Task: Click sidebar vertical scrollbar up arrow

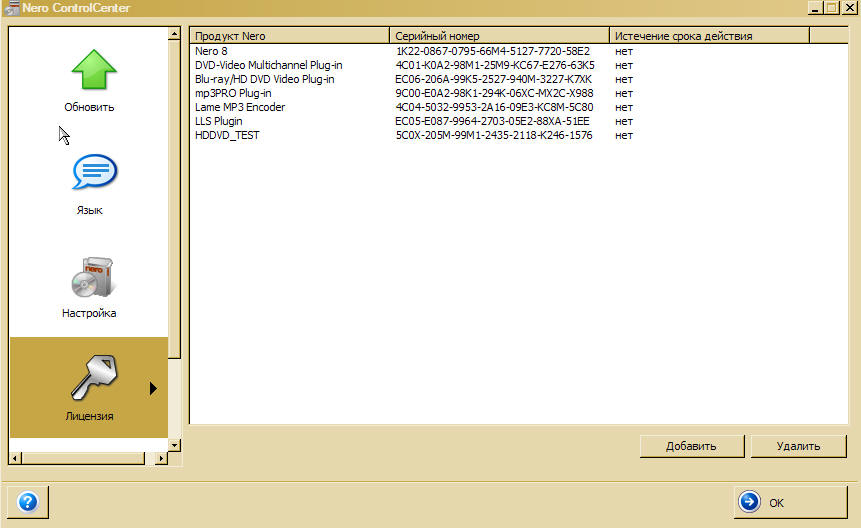Action: tap(174, 33)
